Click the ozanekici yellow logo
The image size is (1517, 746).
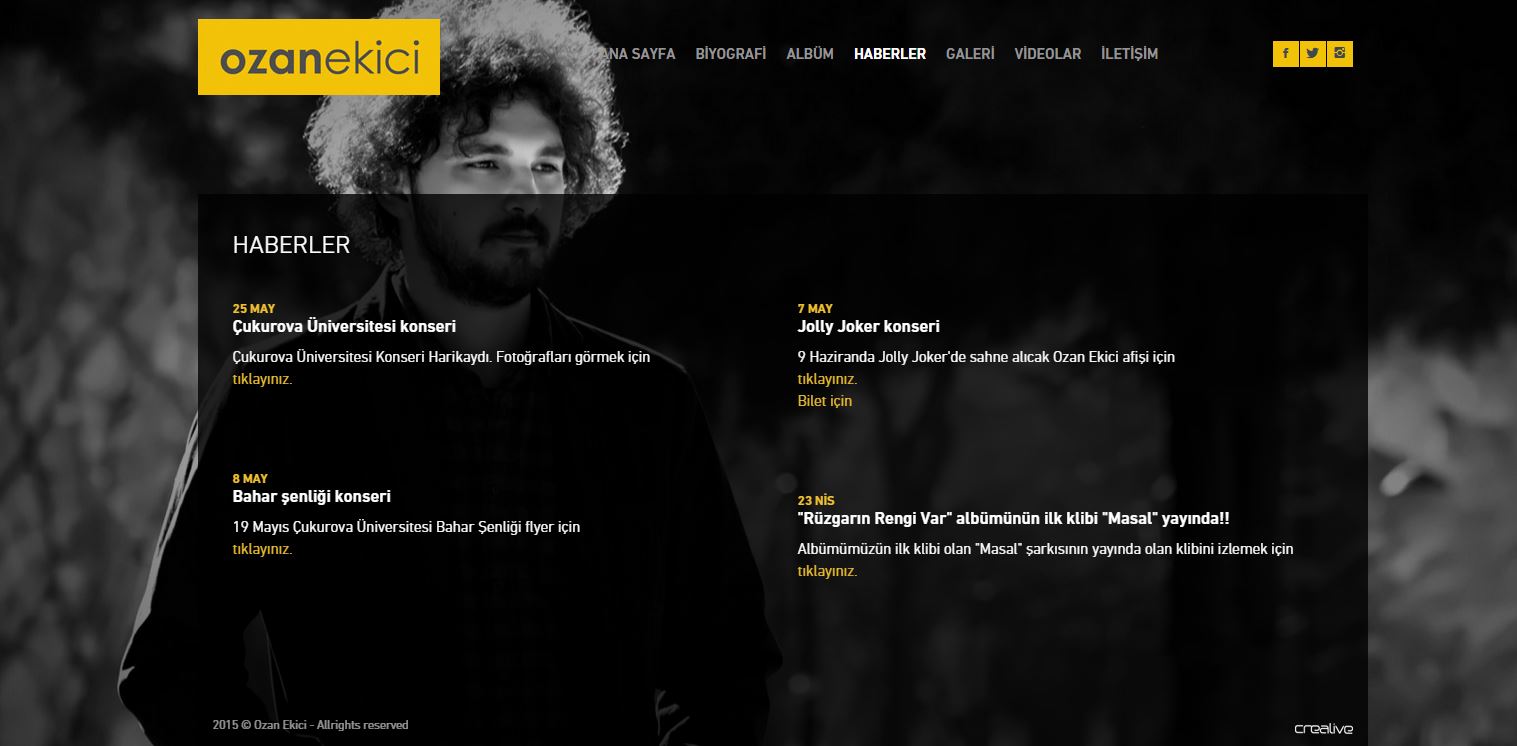tap(319, 57)
